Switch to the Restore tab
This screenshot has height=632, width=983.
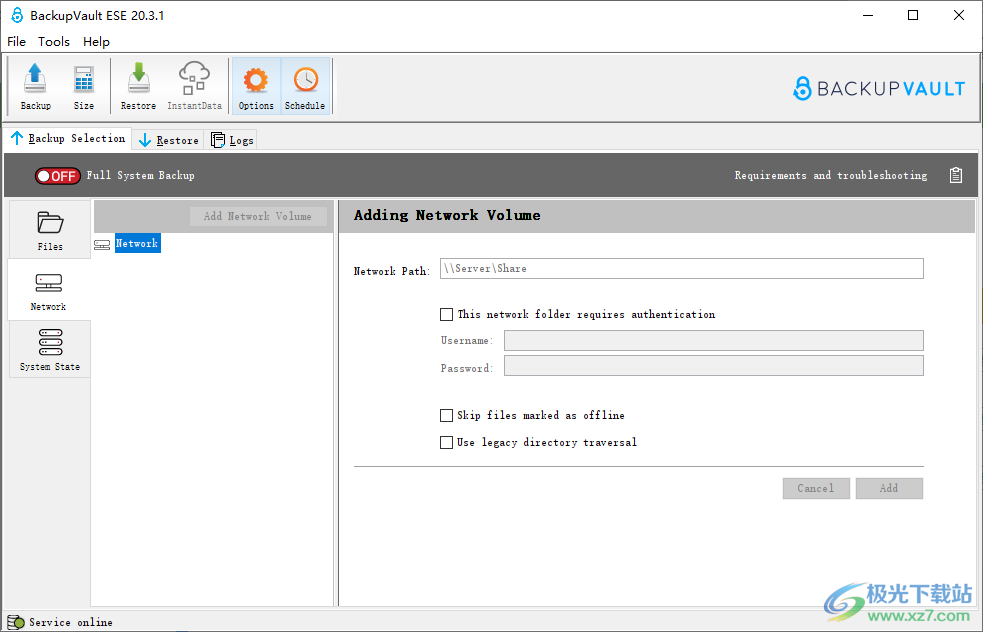tap(168, 140)
